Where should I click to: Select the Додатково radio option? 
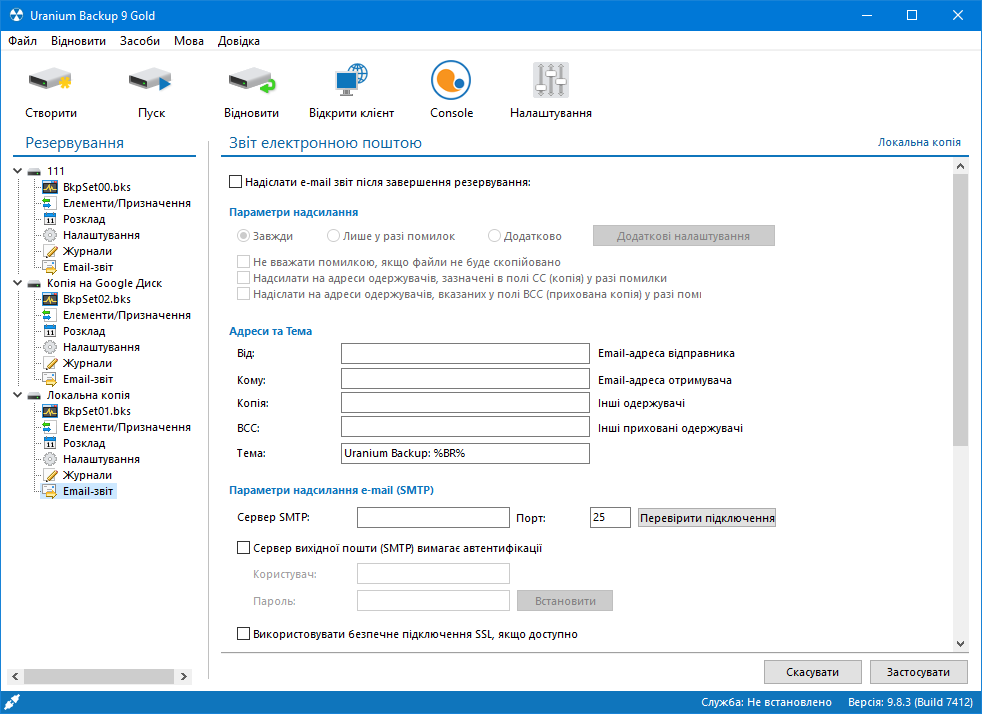click(x=495, y=236)
